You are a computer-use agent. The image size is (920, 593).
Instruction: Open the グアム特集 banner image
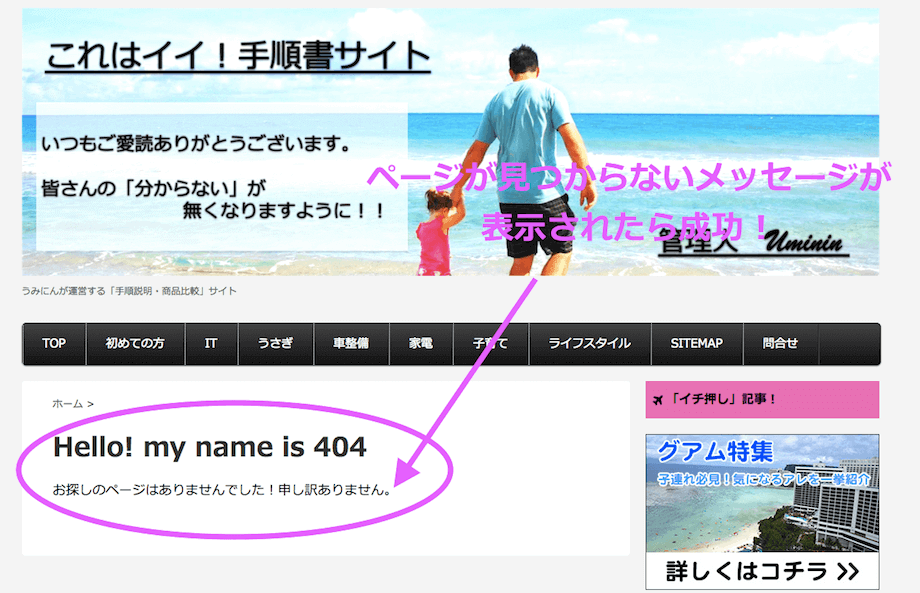pos(762,495)
